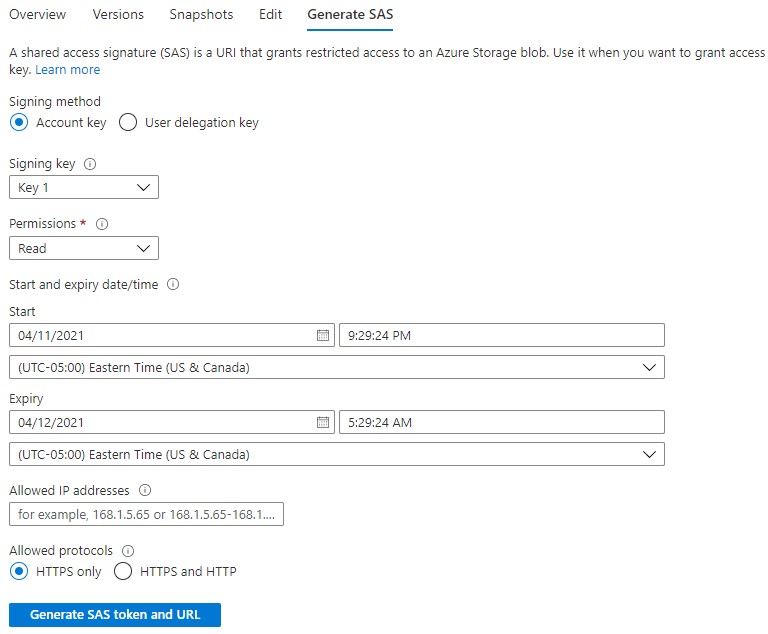Click the Permissions info icon

[102, 224]
